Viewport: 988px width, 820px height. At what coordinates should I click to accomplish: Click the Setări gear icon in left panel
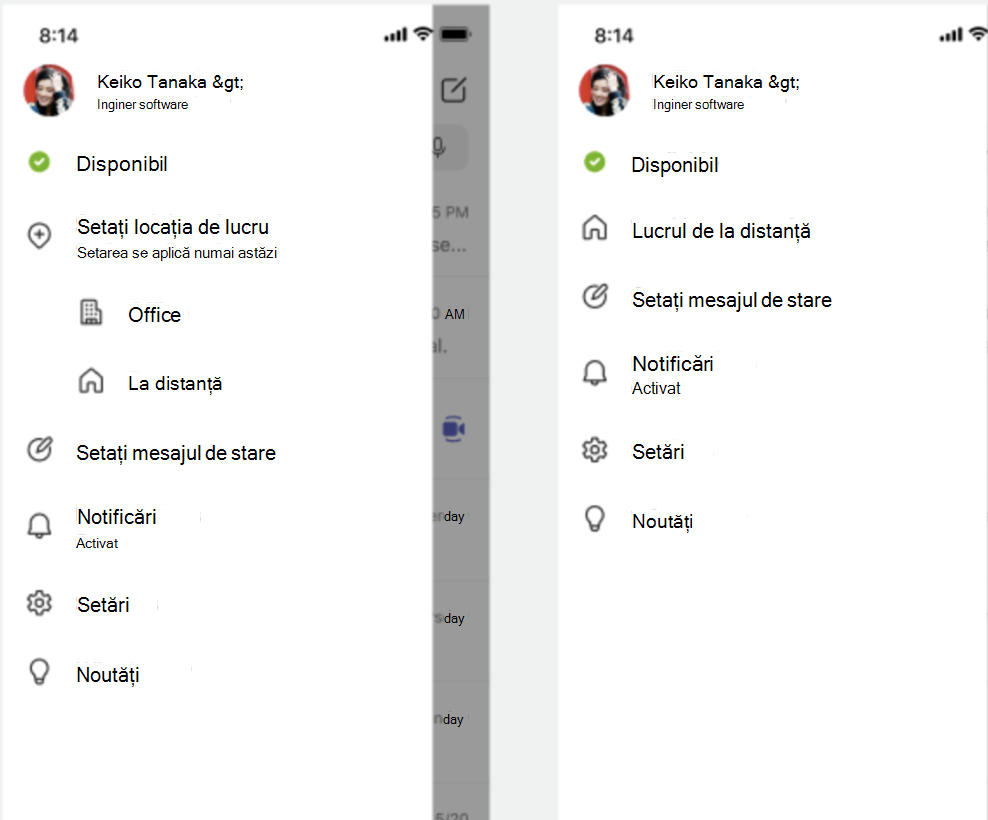(x=39, y=603)
